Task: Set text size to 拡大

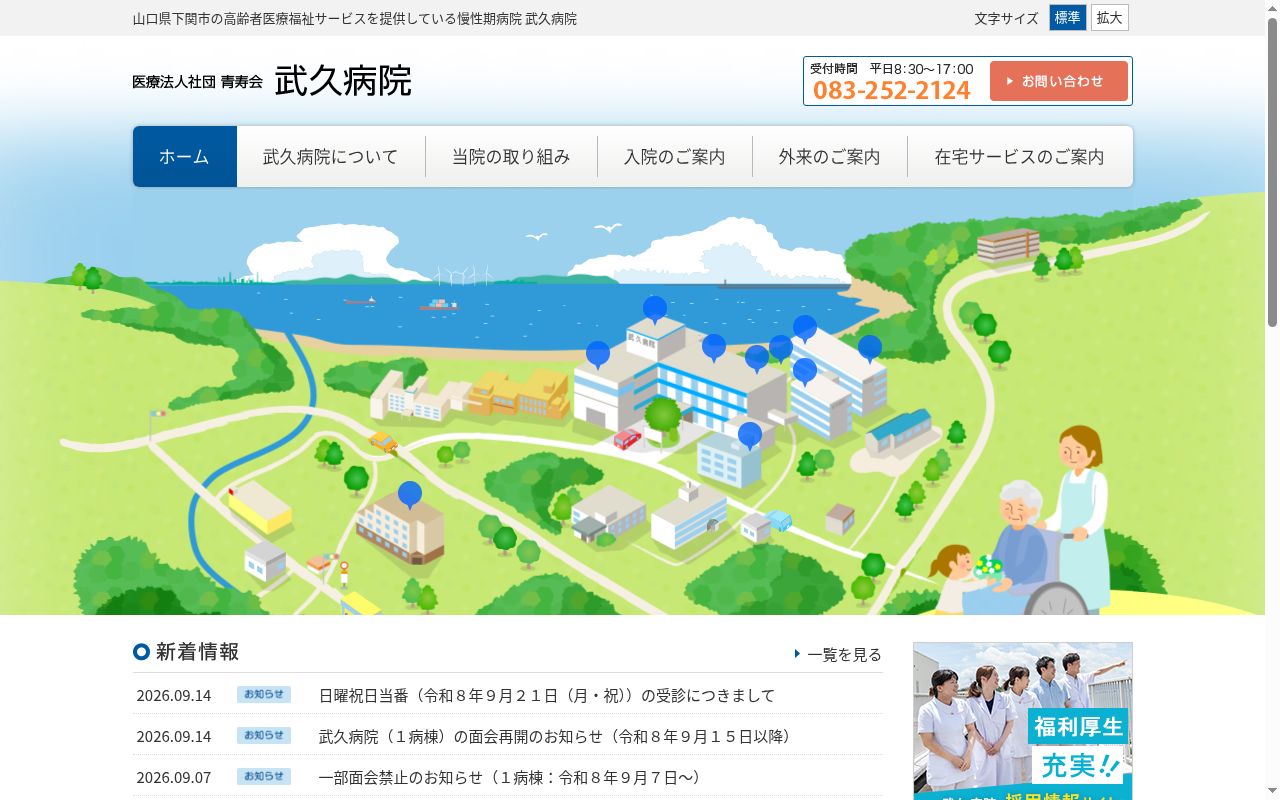Action: pos(1110,18)
